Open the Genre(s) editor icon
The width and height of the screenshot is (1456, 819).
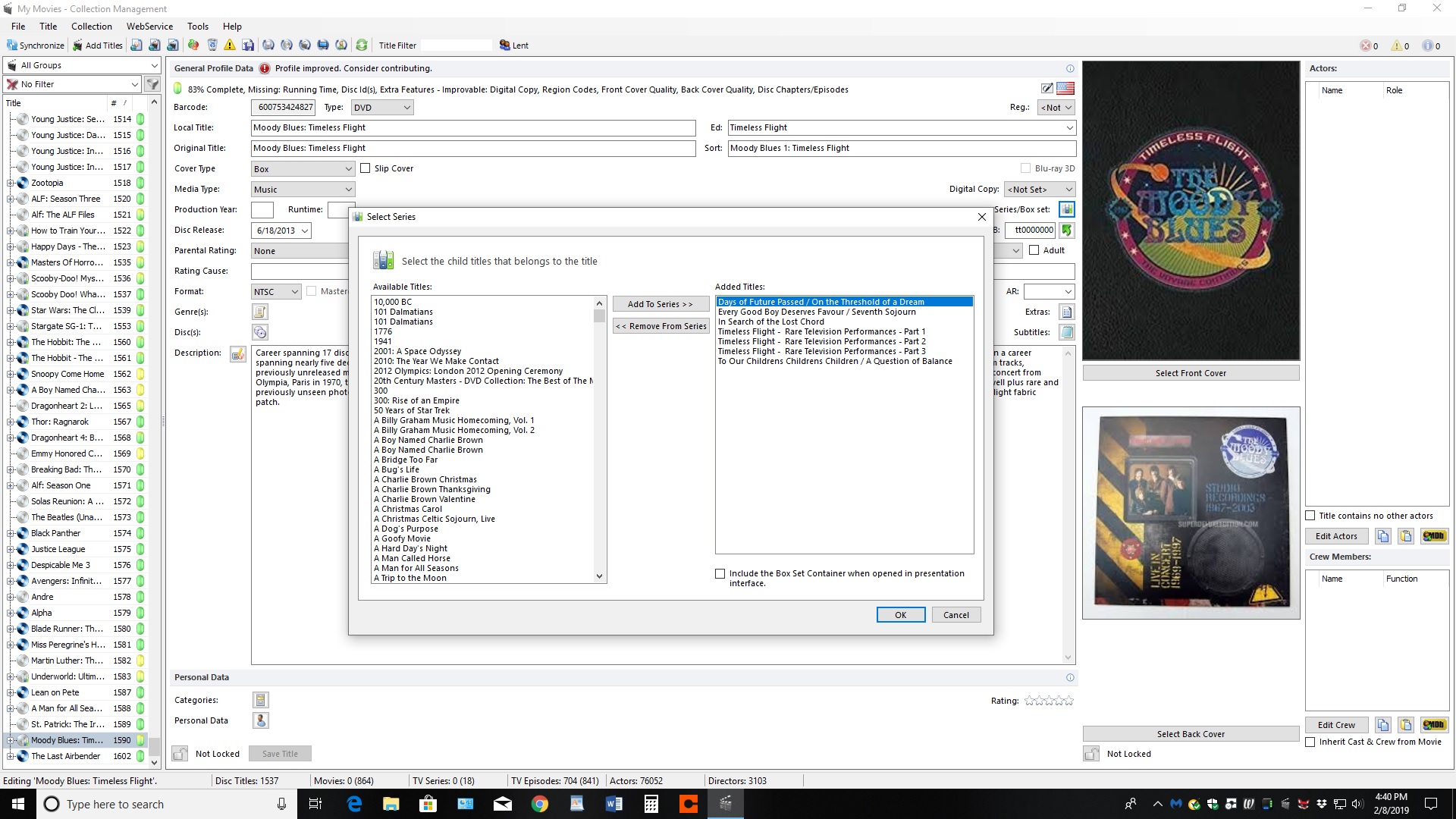(260, 312)
